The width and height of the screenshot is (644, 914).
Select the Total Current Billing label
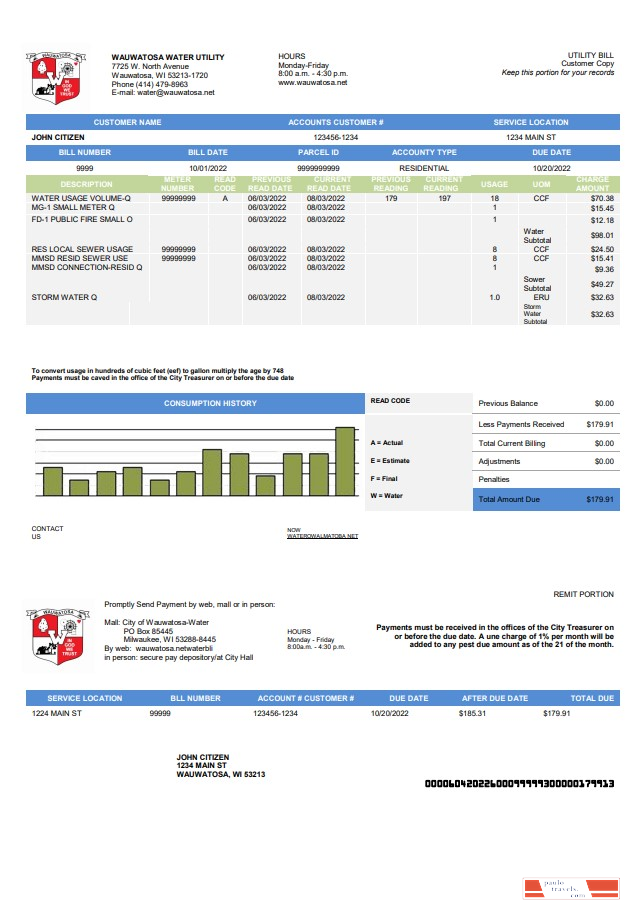(512, 444)
